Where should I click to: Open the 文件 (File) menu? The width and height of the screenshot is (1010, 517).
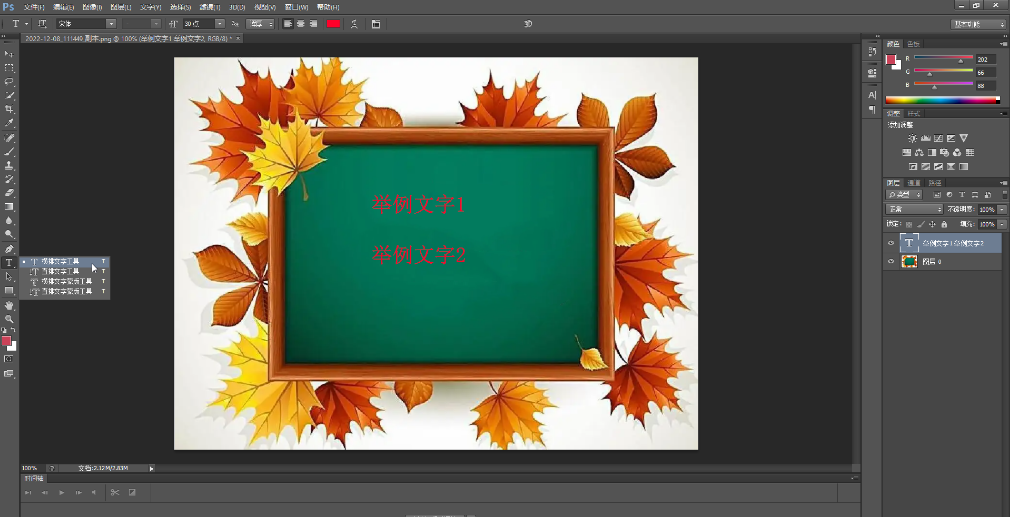(33, 7)
